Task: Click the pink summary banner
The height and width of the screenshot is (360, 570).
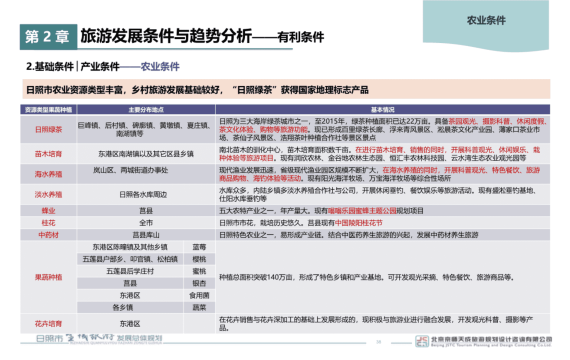Action: [x=286, y=89]
